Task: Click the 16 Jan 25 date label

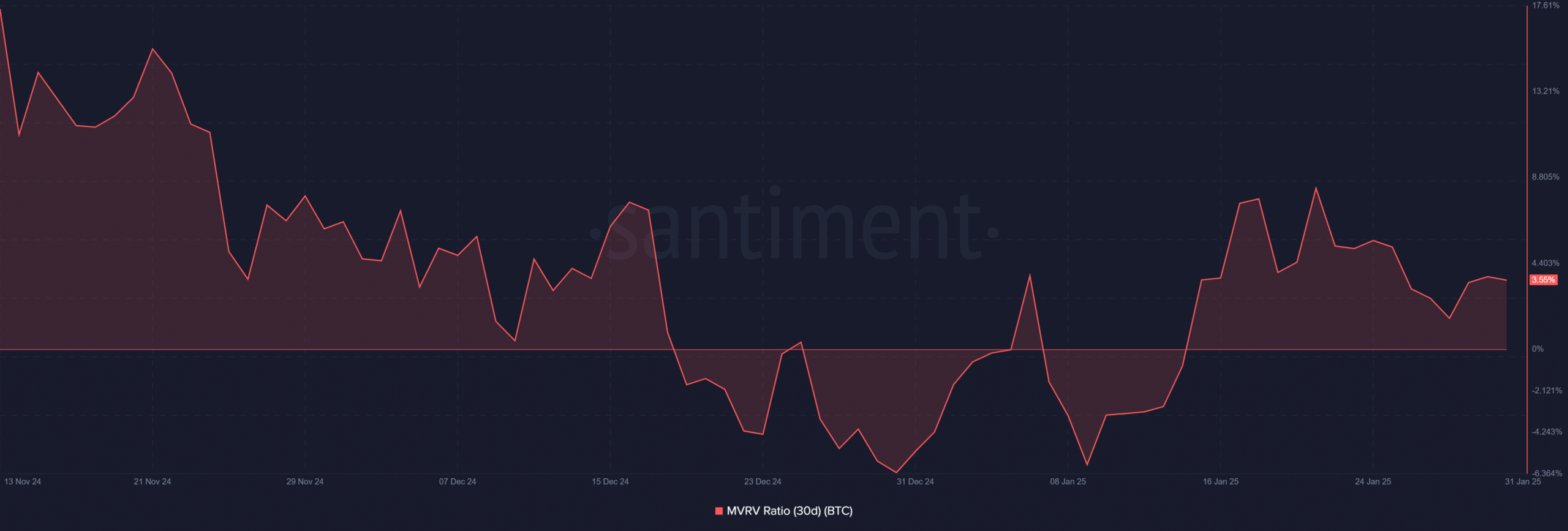Action: click(1221, 482)
